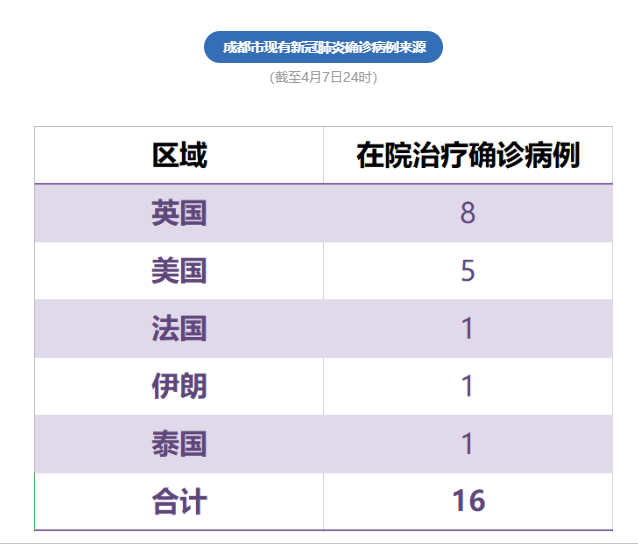The height and width of the screenshot is (544, 638).
Task: Select the 法国 region cell
Action: point(179,328)
